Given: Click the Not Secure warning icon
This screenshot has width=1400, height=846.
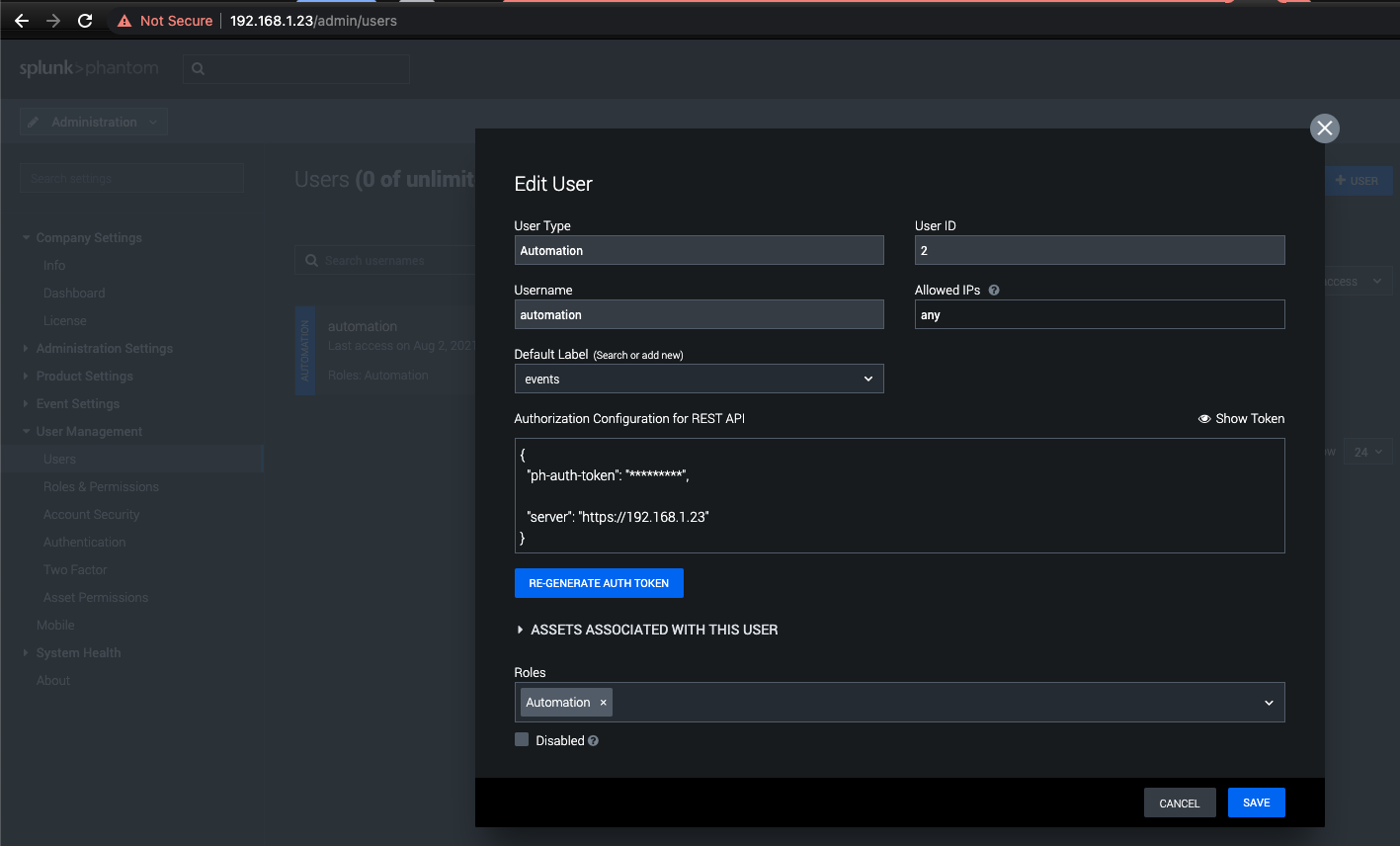Looking at the screenshot, I should 124,21.
